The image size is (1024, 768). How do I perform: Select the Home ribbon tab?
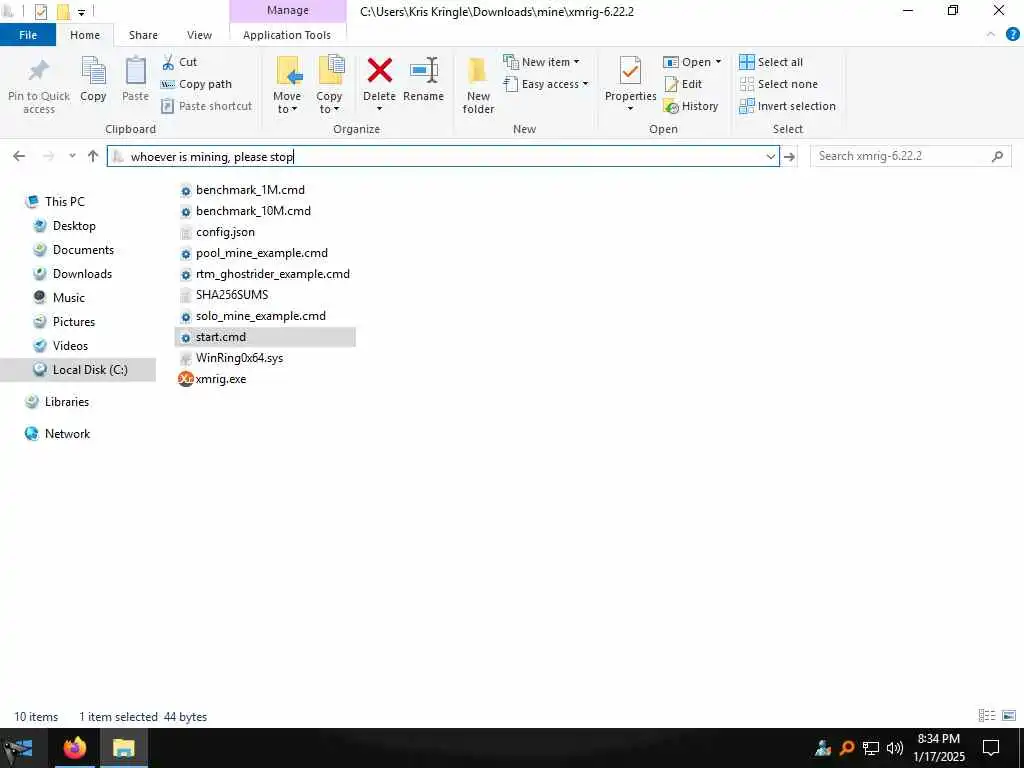pyautogui.click(x=85, y=35)
